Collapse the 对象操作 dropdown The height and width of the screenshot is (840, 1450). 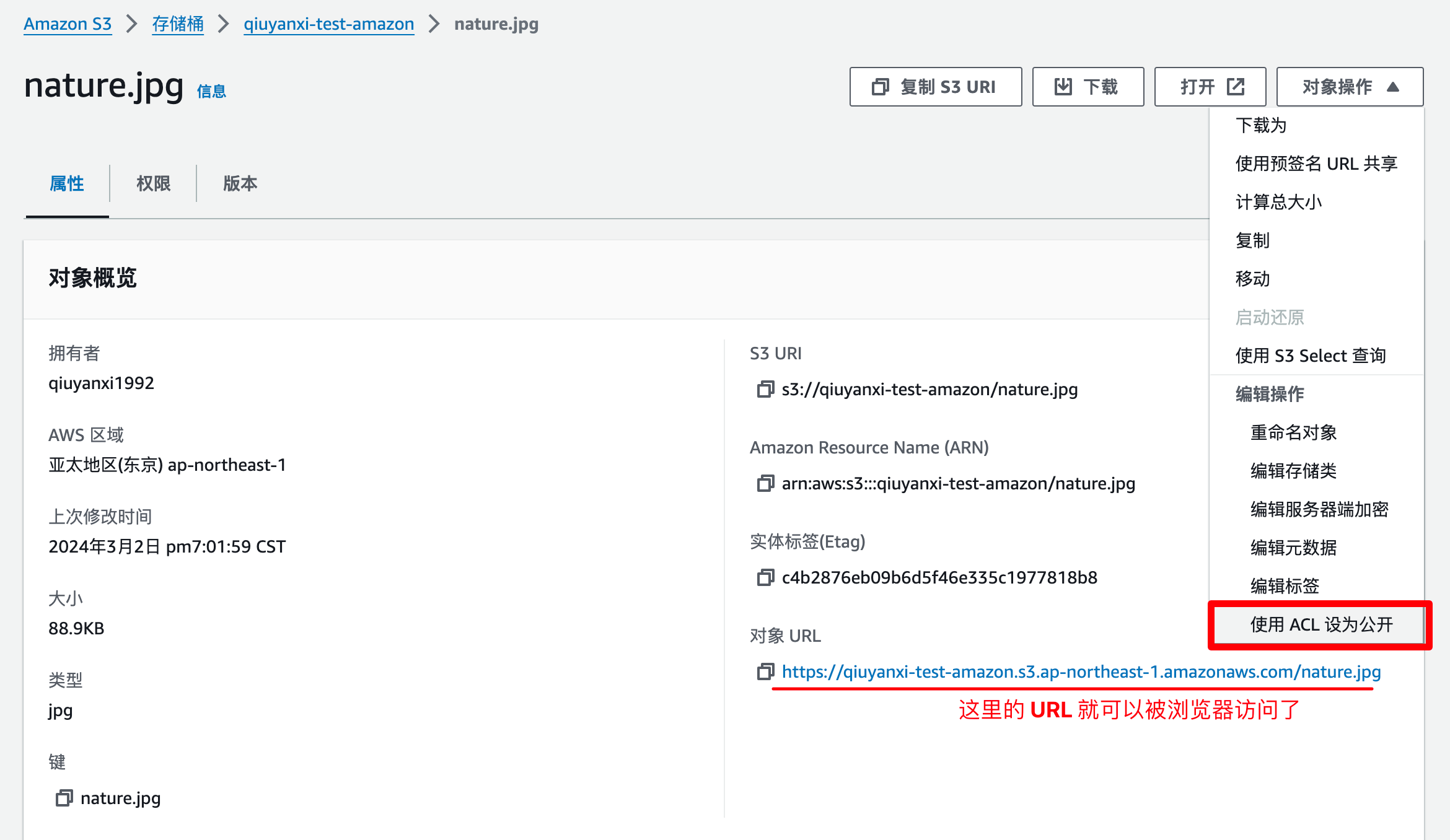pos(1350,87)
